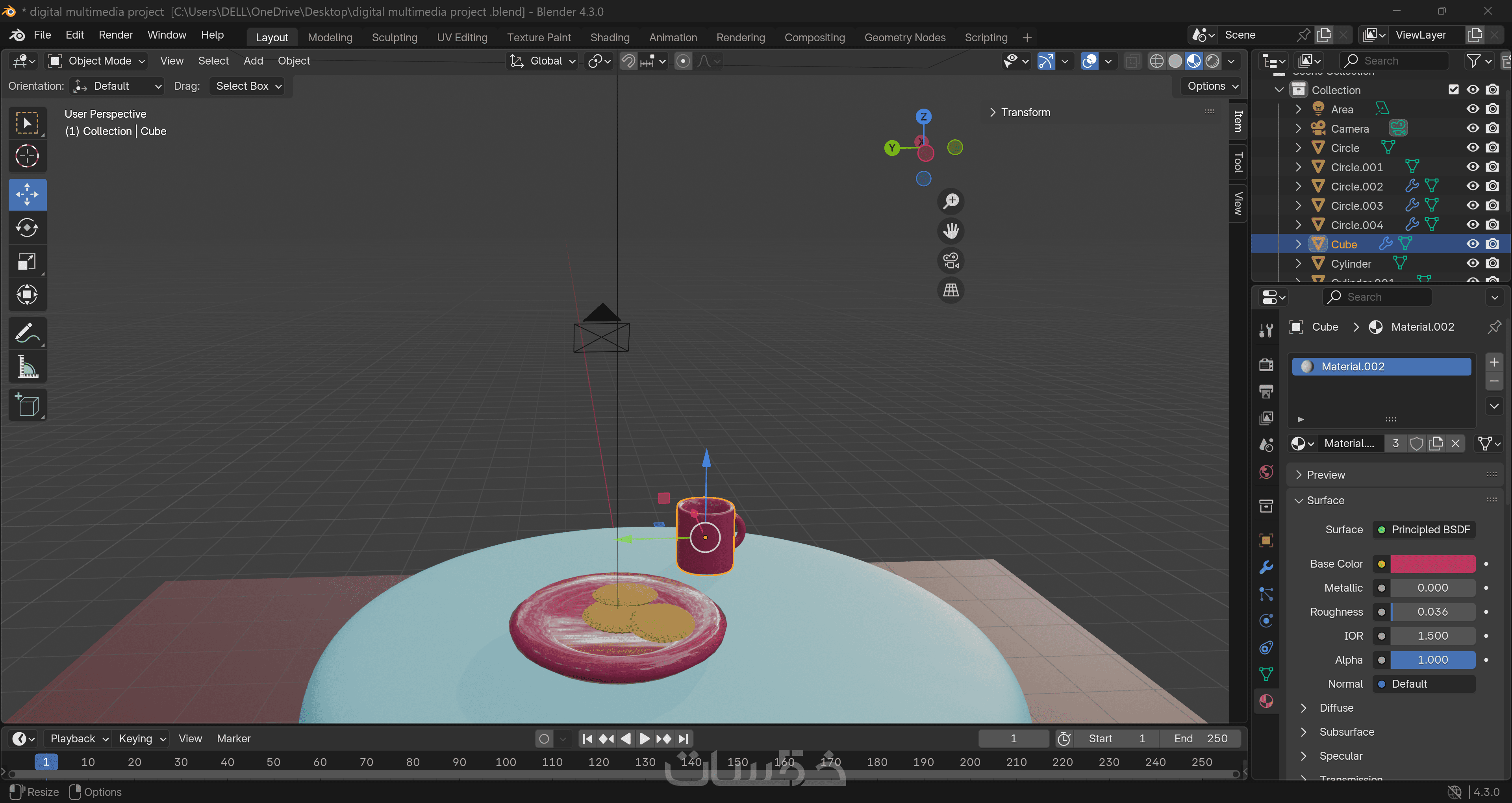Open the Render menu
The image size is (1512, 803).
[x=116, y=35]
